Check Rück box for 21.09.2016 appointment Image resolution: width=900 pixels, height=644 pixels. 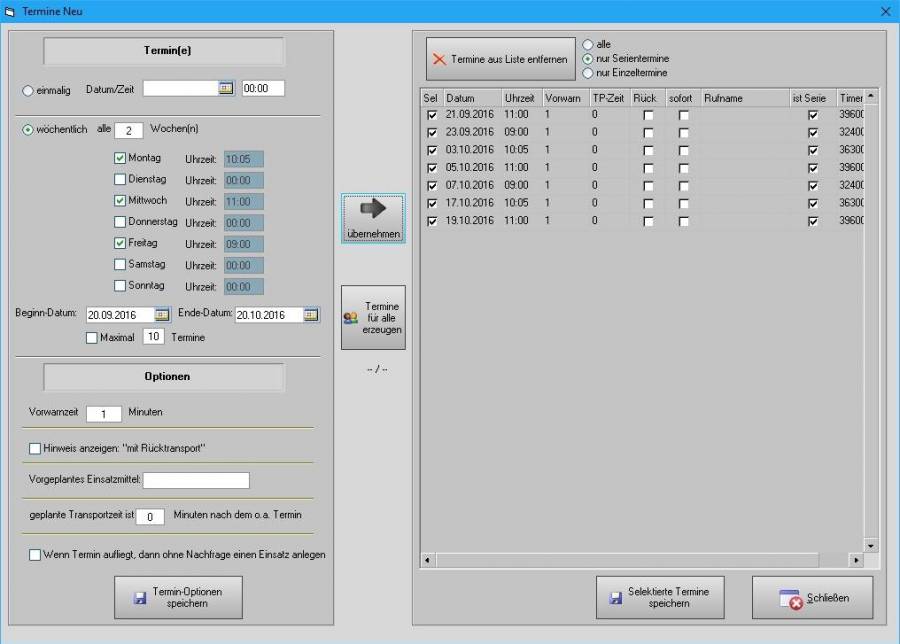(648, 116)
